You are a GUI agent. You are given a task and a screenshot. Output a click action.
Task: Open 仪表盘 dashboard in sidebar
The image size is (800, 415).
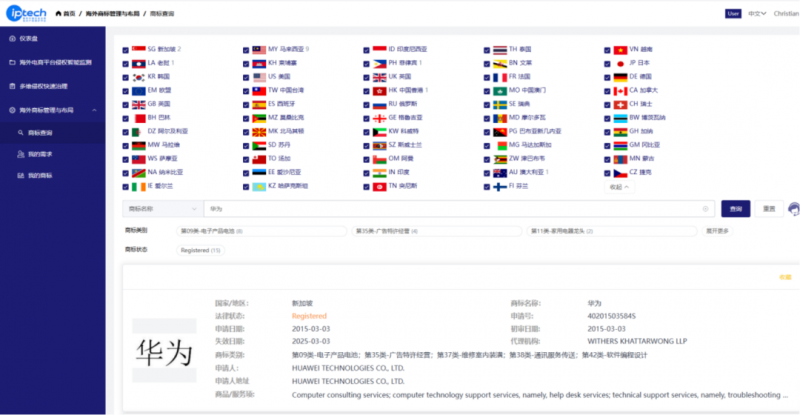[x=28, y=39]
